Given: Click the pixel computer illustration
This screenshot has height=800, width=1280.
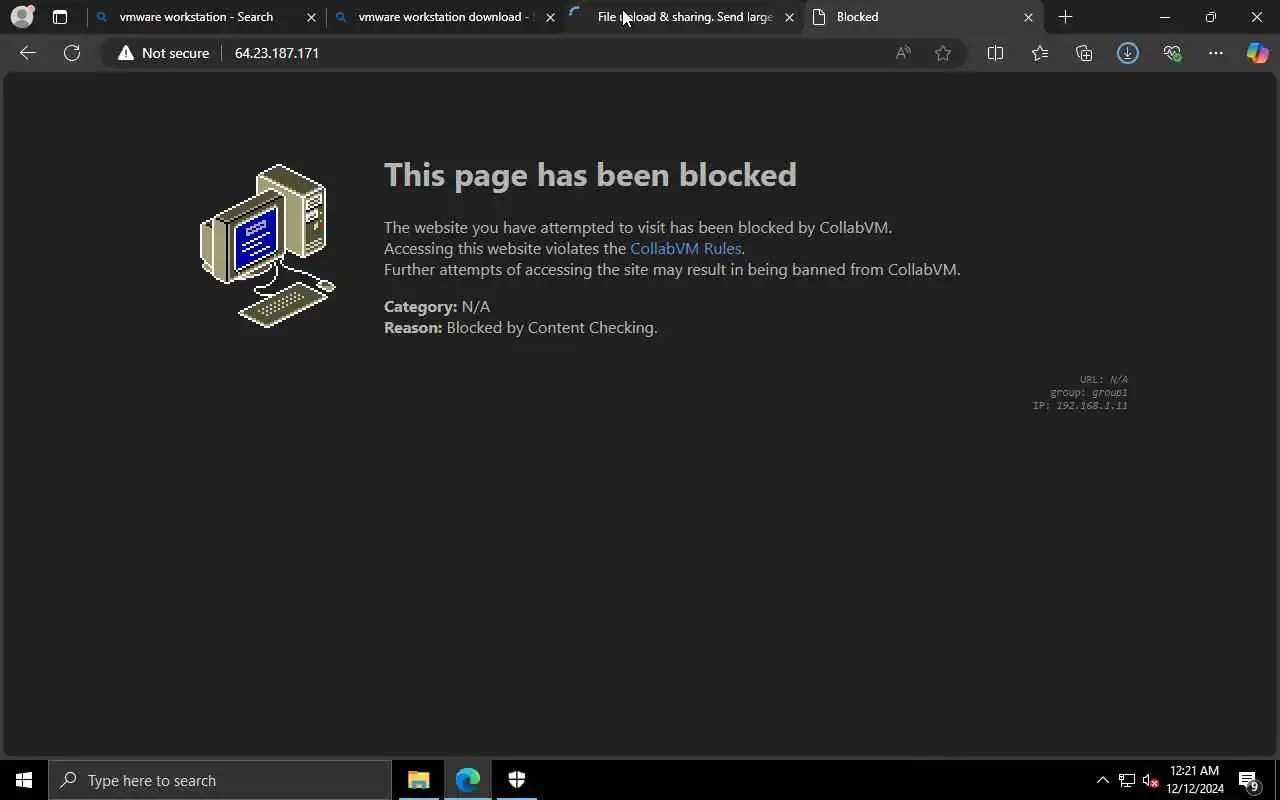Looking at the screenshot, I should pyautogui.click(x=268, y=246).
